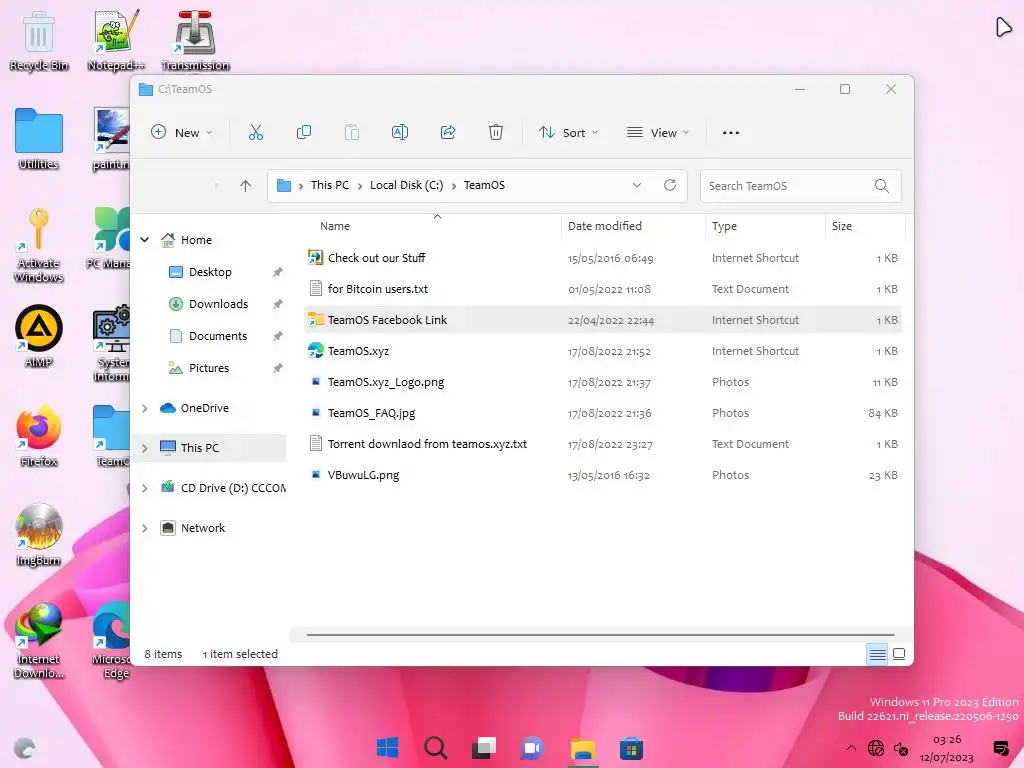Click This PC breadcrumb in address bar

pyautogui.click(x=330, y=185)
